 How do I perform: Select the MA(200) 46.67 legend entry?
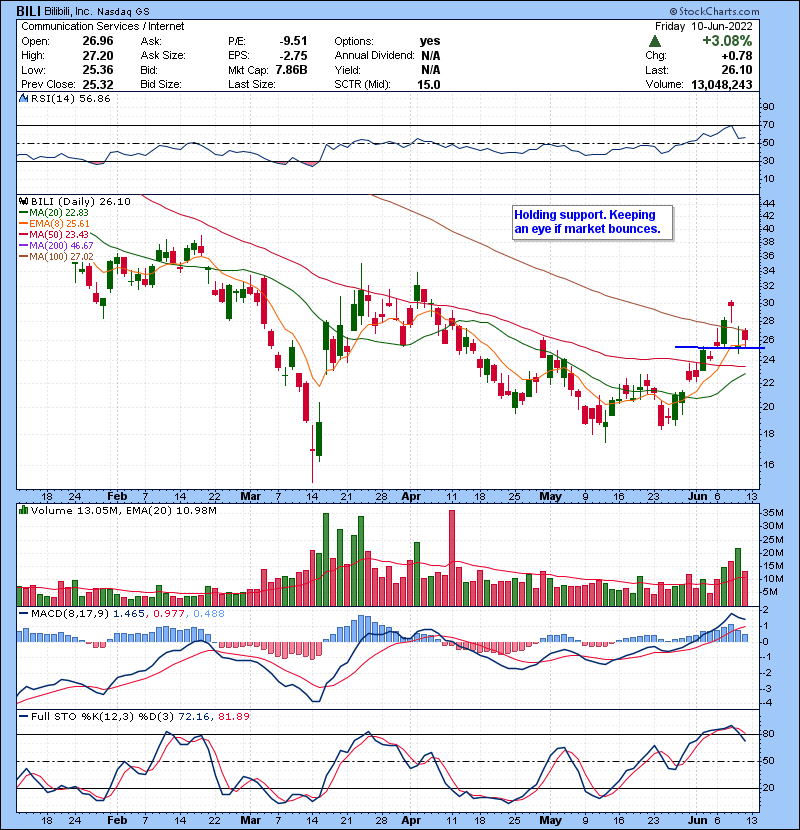pos(57,246)
